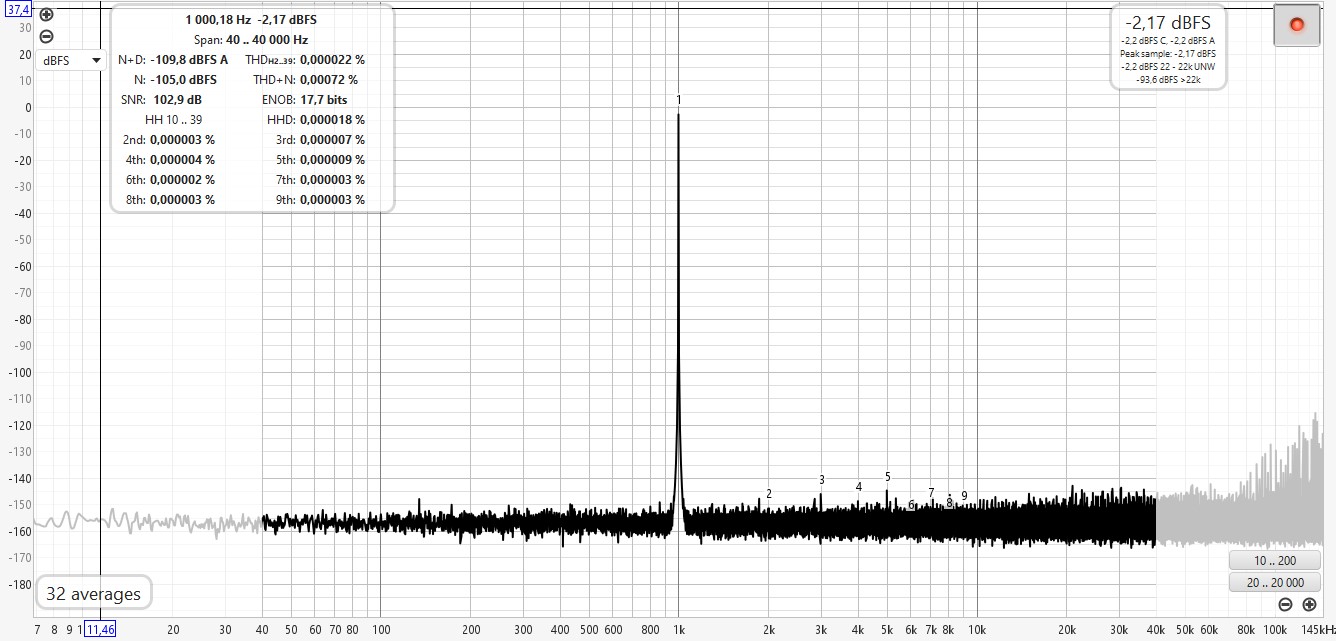Select the 4th harmonic 0,000004 % value
Screen dimensions: 1336x641
(x=182, y=160)
